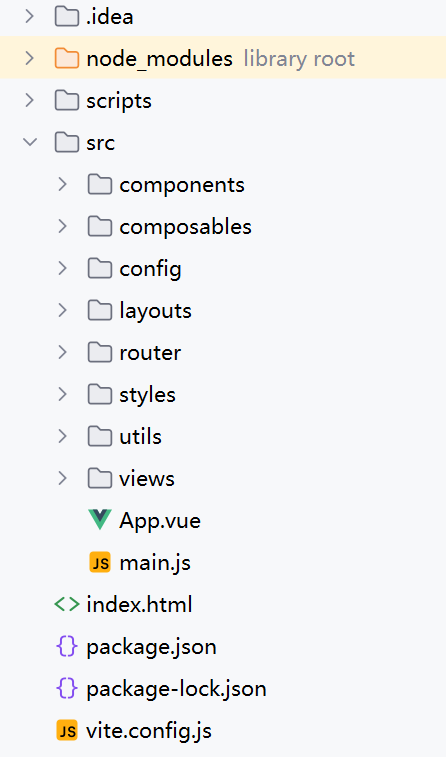The image size is (446, 757).
Task: Collapse the src folder chevron
Action: pyautogui.click(x=30, y=142)
